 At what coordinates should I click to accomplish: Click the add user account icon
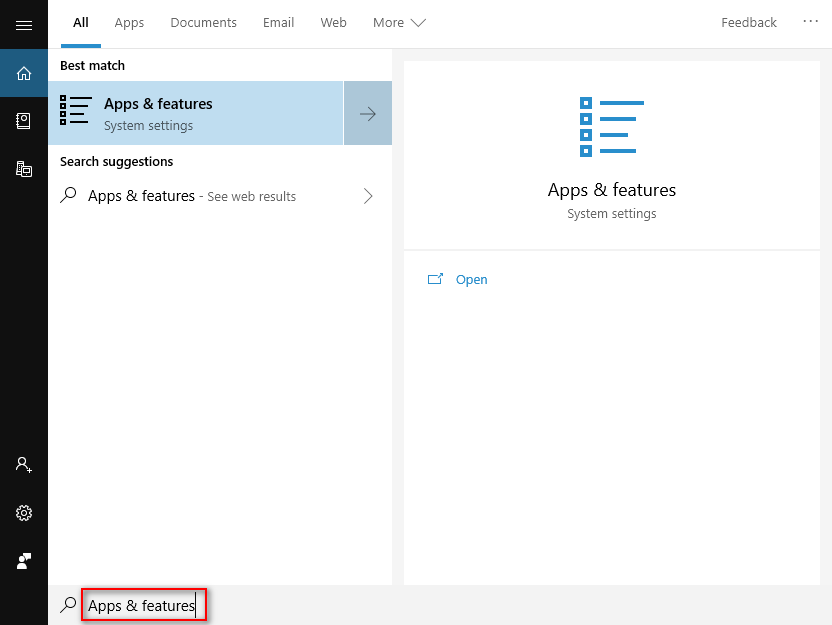(x=24, y=465)
